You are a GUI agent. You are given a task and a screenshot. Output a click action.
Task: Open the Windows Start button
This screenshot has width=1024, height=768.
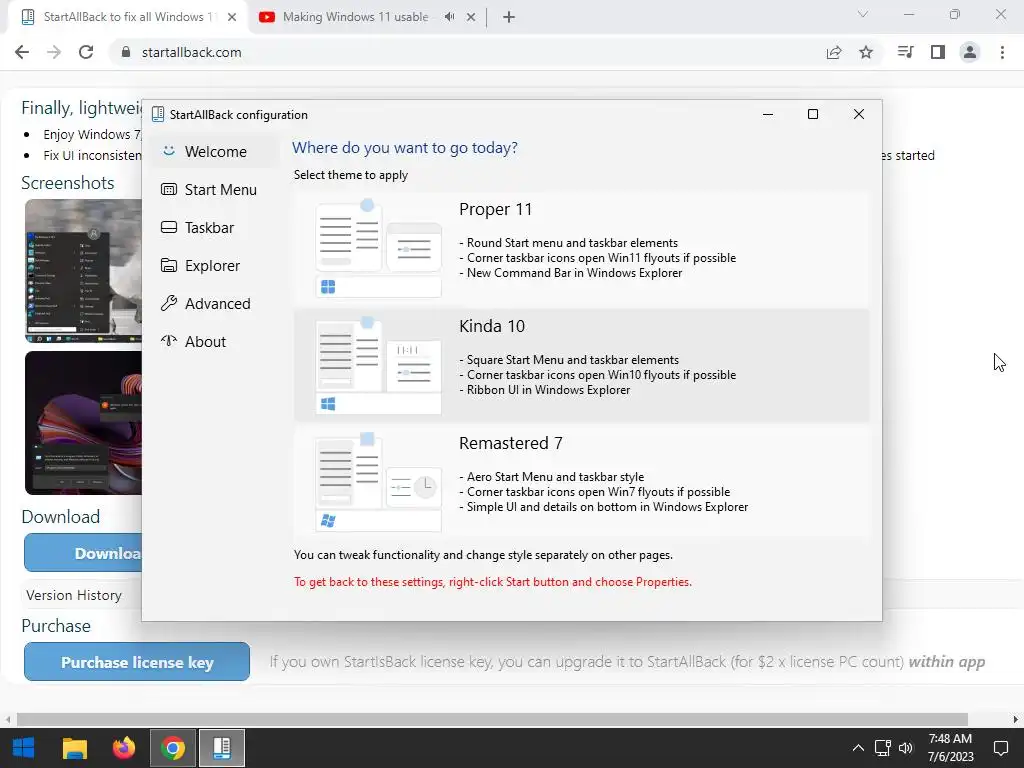(x=24, y=748)
